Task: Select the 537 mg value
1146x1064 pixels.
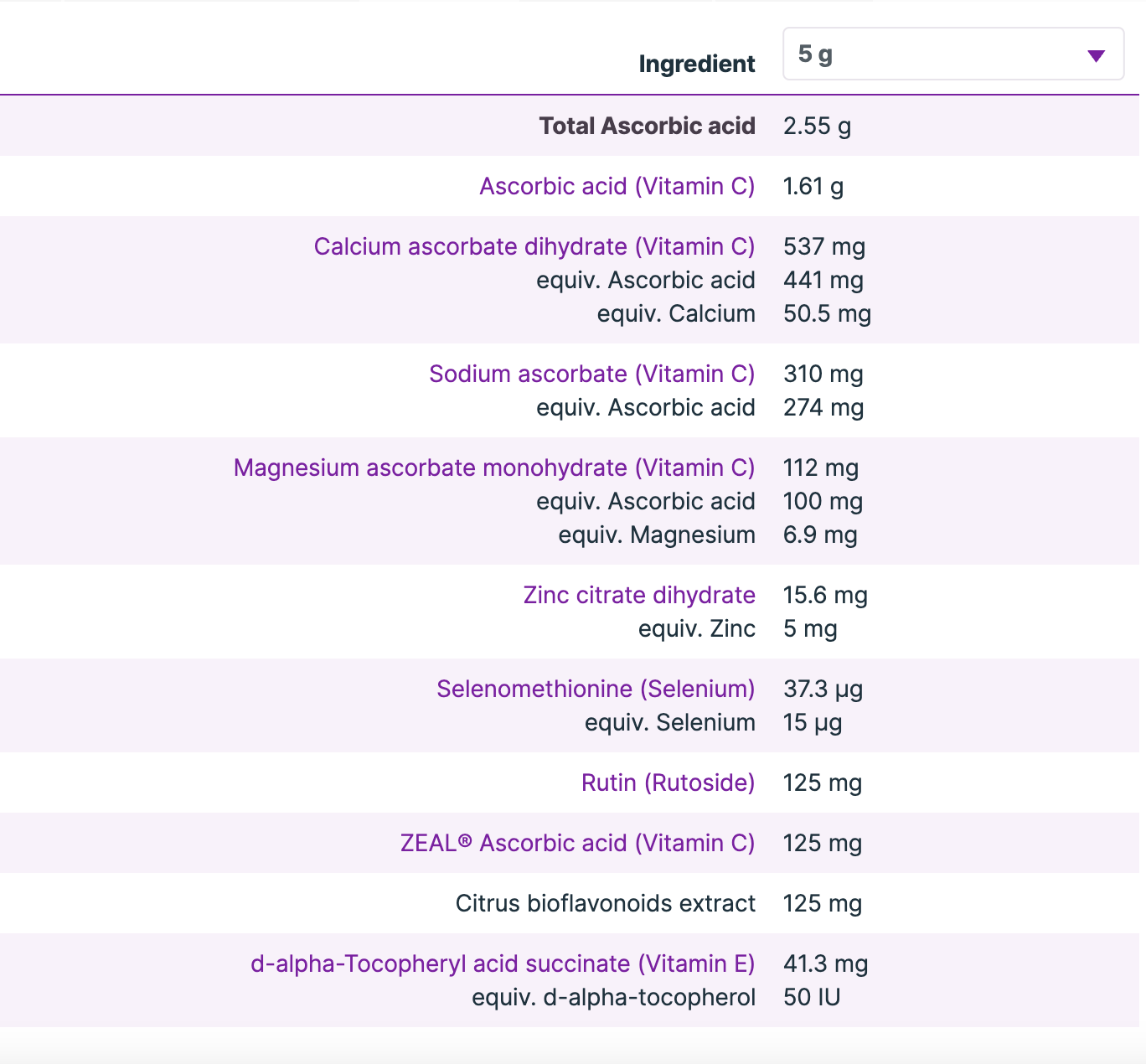Action: pos(824,246)
